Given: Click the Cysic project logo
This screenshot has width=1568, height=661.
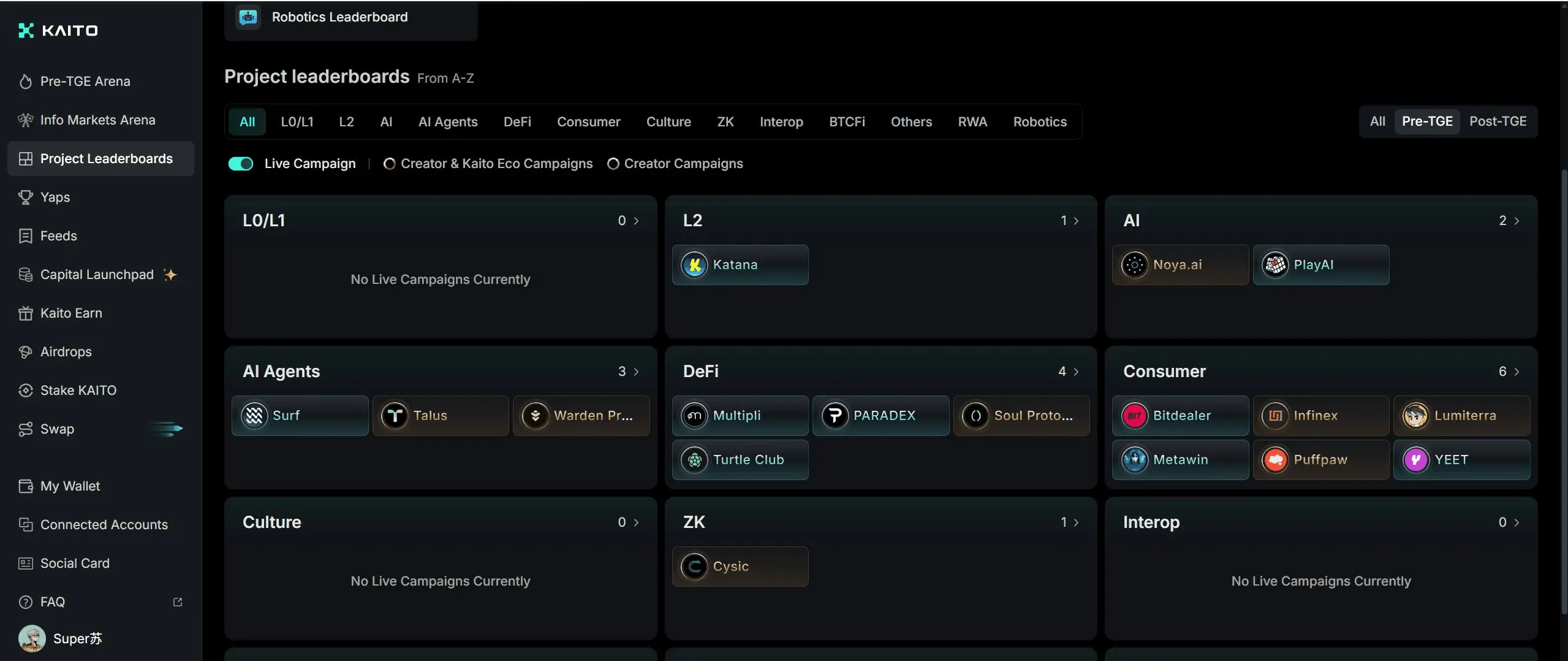Looking at the screenshot, I should tap(694, 567).
